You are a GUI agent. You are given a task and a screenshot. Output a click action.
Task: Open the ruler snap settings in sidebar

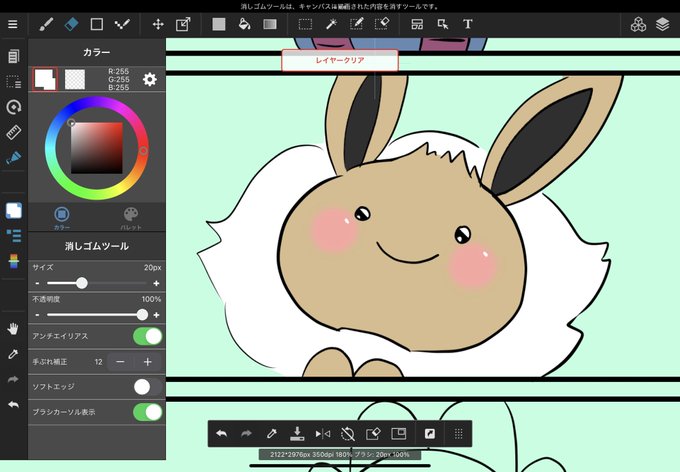pos(13,132)
